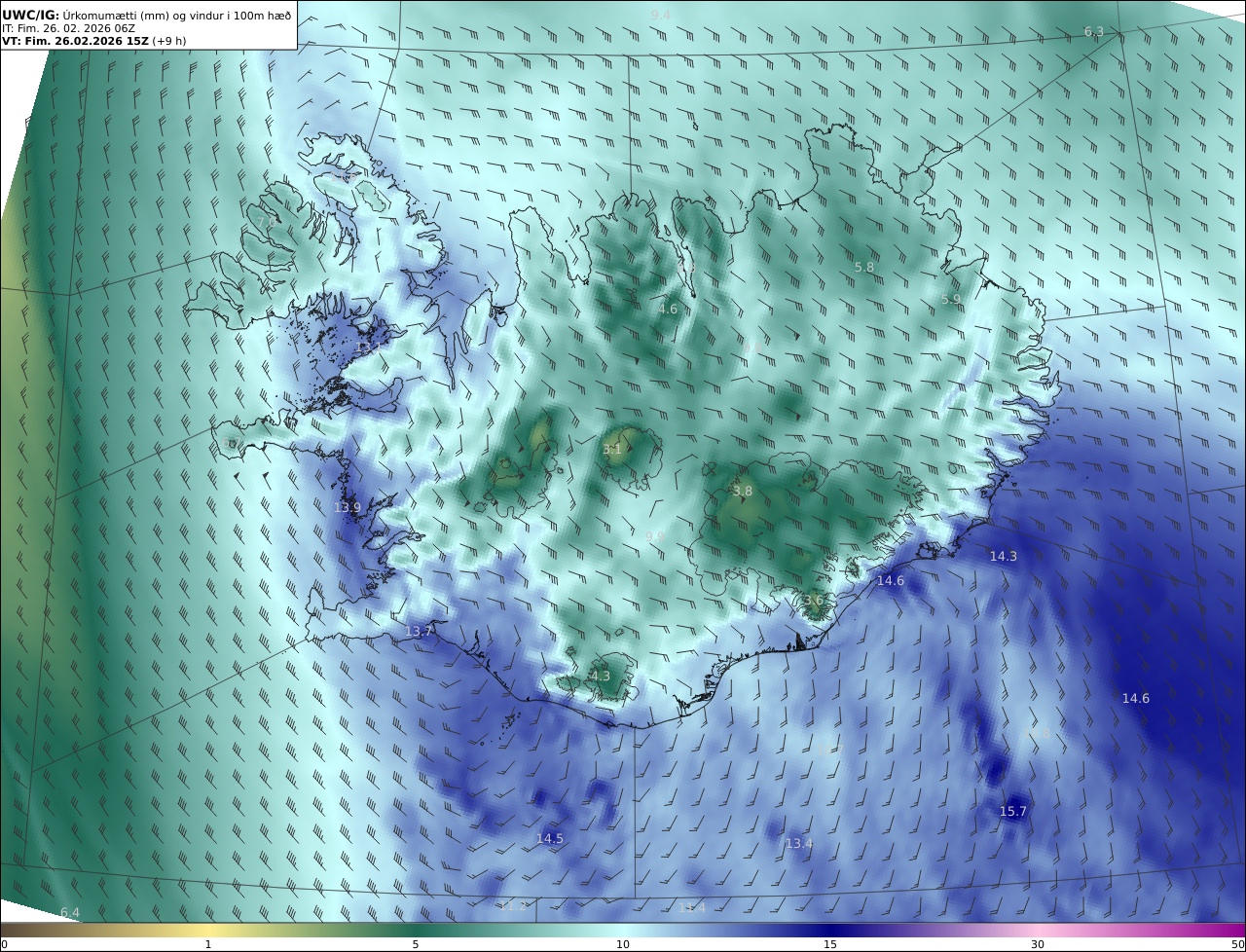This screenshot has width=1246, height=952.
Task: Click the 7.0 value over the Westfjords
Action: [x=266, y=223]
